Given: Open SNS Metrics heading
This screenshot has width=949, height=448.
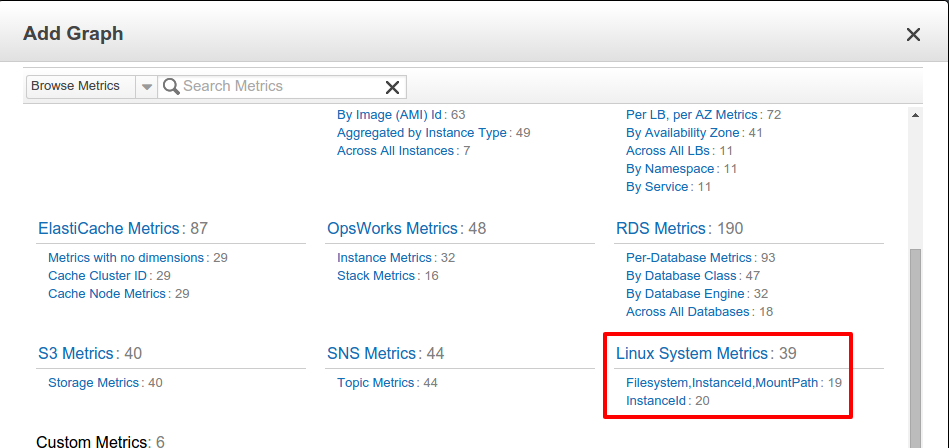Looking at the screenshot, I should click(371, 353).
